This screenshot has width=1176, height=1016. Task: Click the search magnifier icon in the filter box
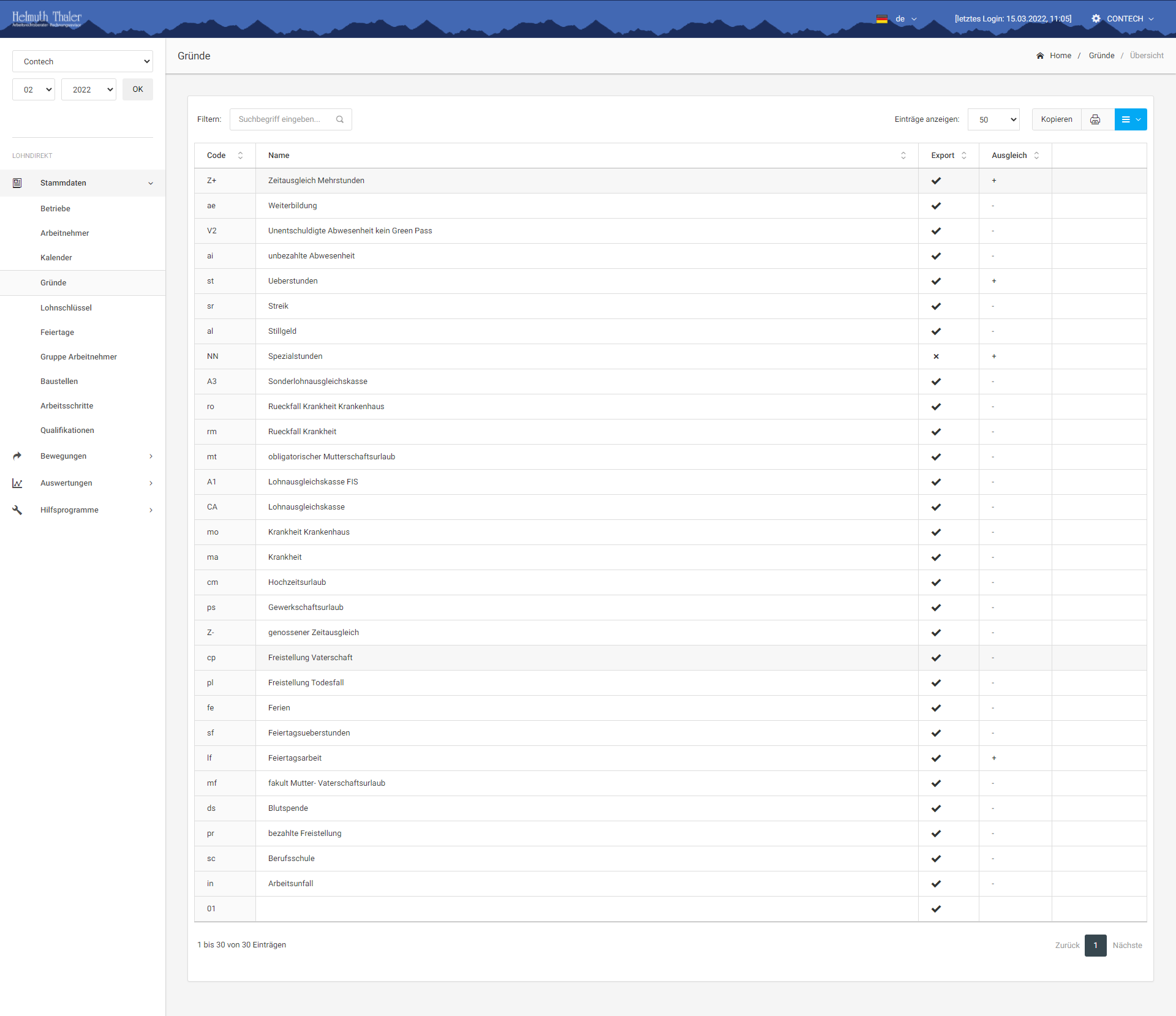tap(340, 119)
